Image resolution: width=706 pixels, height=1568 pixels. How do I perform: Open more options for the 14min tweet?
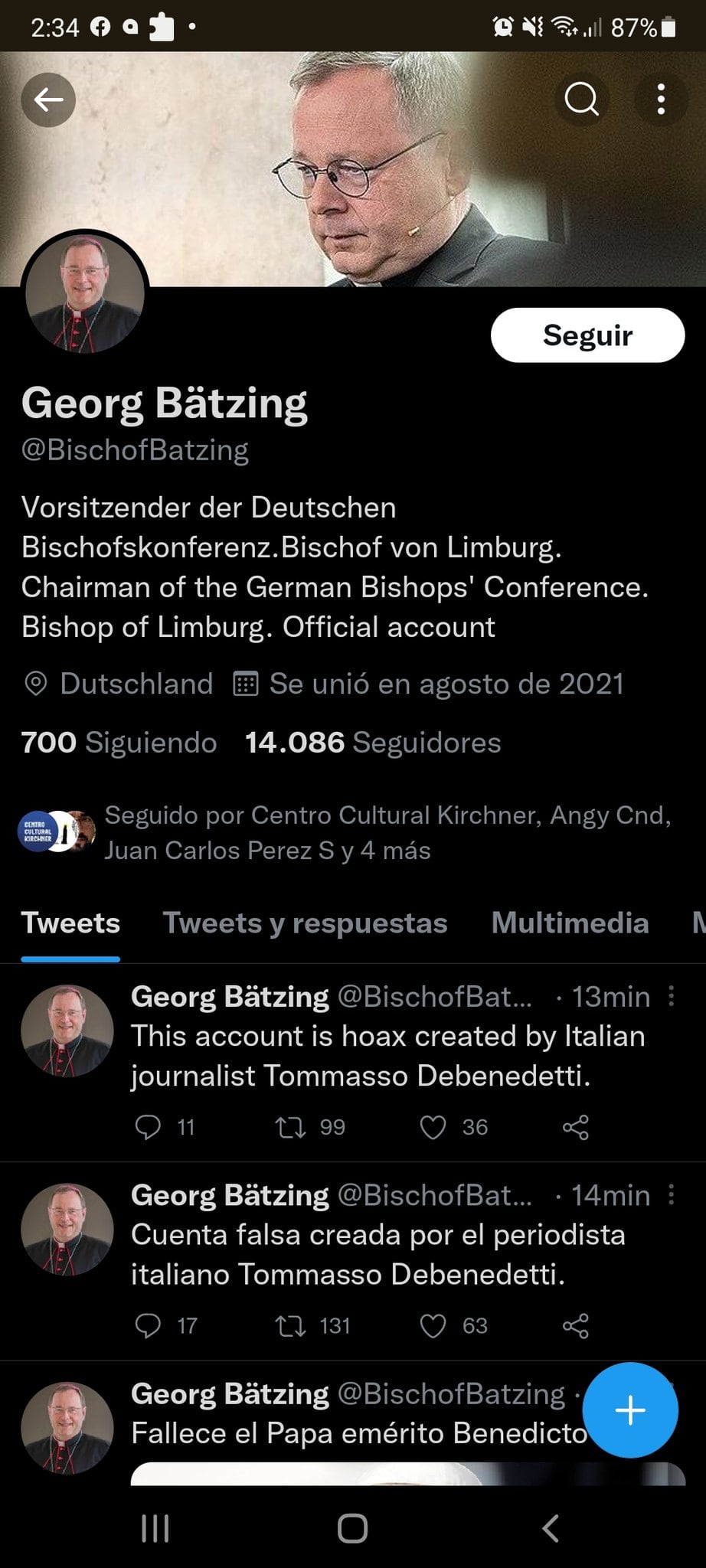click(x=671, y=1194)
